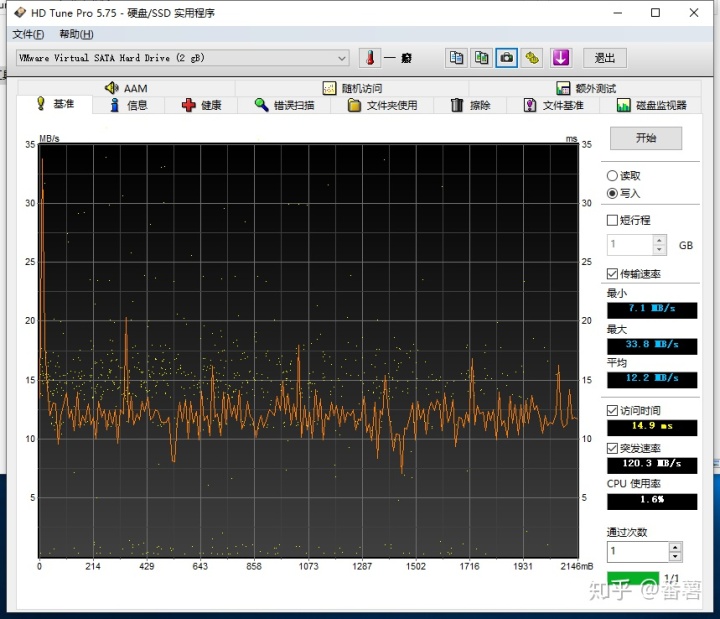Open the 额外测试 tab
Viewport: 720px width, 619px height.
585,88
